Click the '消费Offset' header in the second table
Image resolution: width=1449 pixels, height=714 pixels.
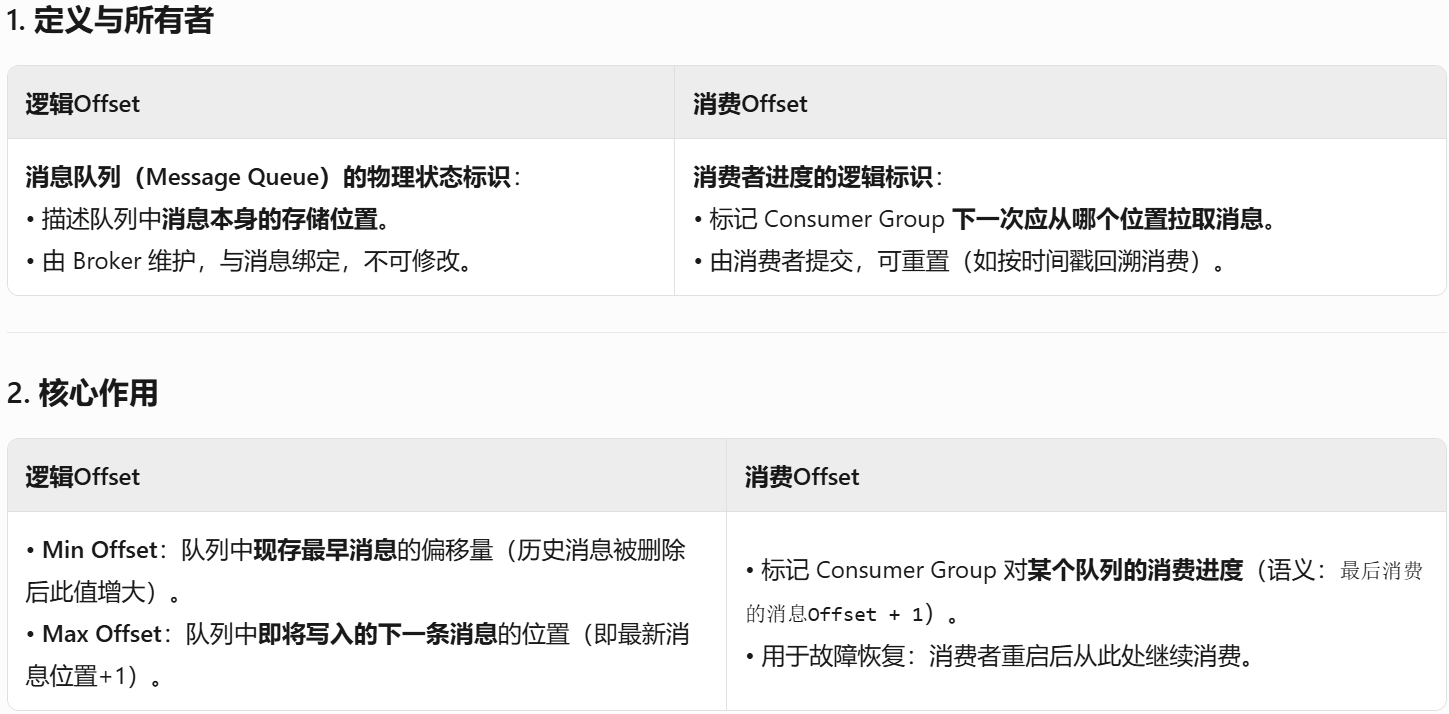pyautogui.click(x=802, y=476)
